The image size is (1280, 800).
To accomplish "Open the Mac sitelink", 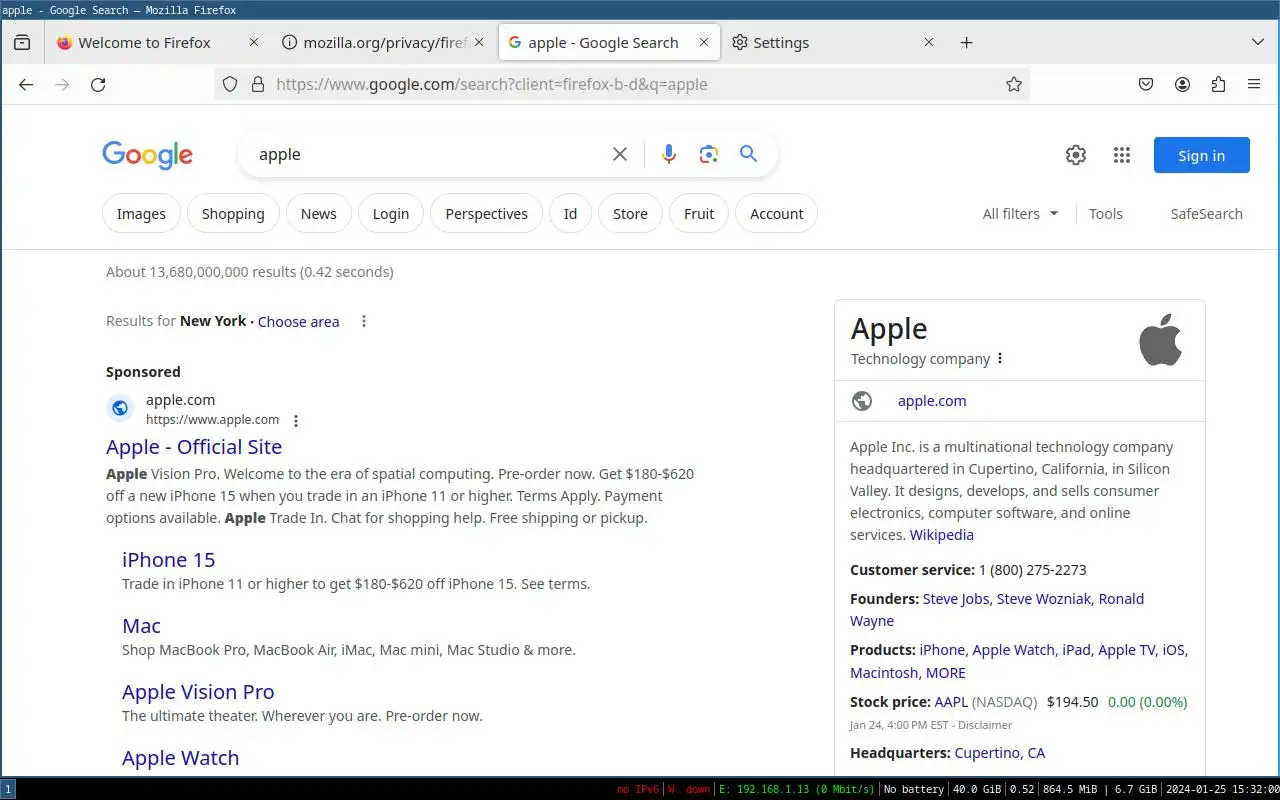I will click(141, 626).
